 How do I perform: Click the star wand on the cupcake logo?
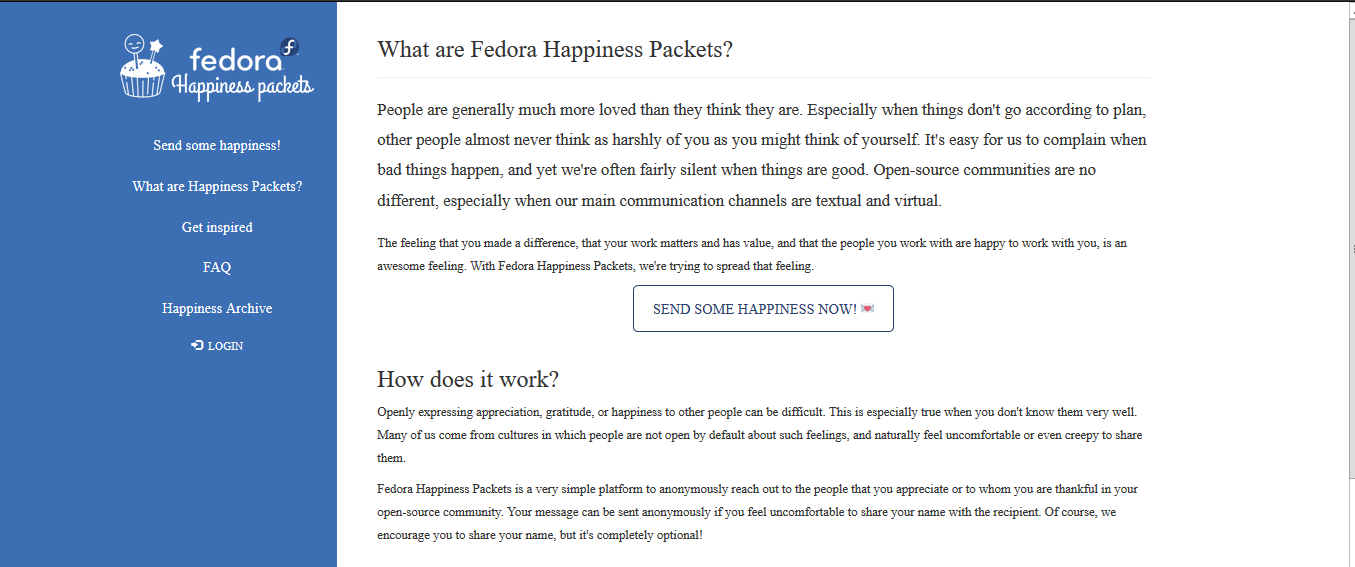tap(156, 47)
